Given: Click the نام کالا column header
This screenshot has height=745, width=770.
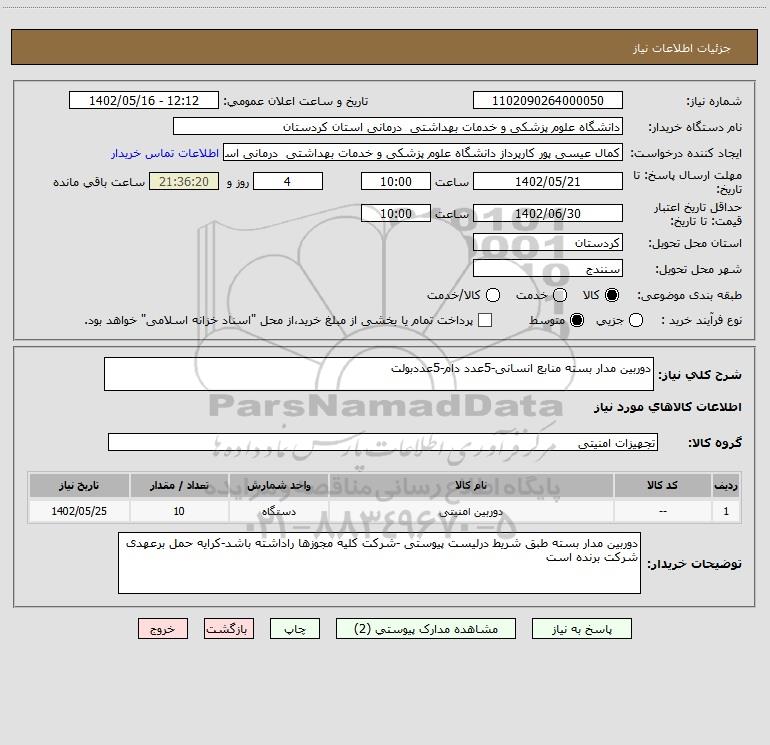Looking at the screenshot, I should 471,486.
